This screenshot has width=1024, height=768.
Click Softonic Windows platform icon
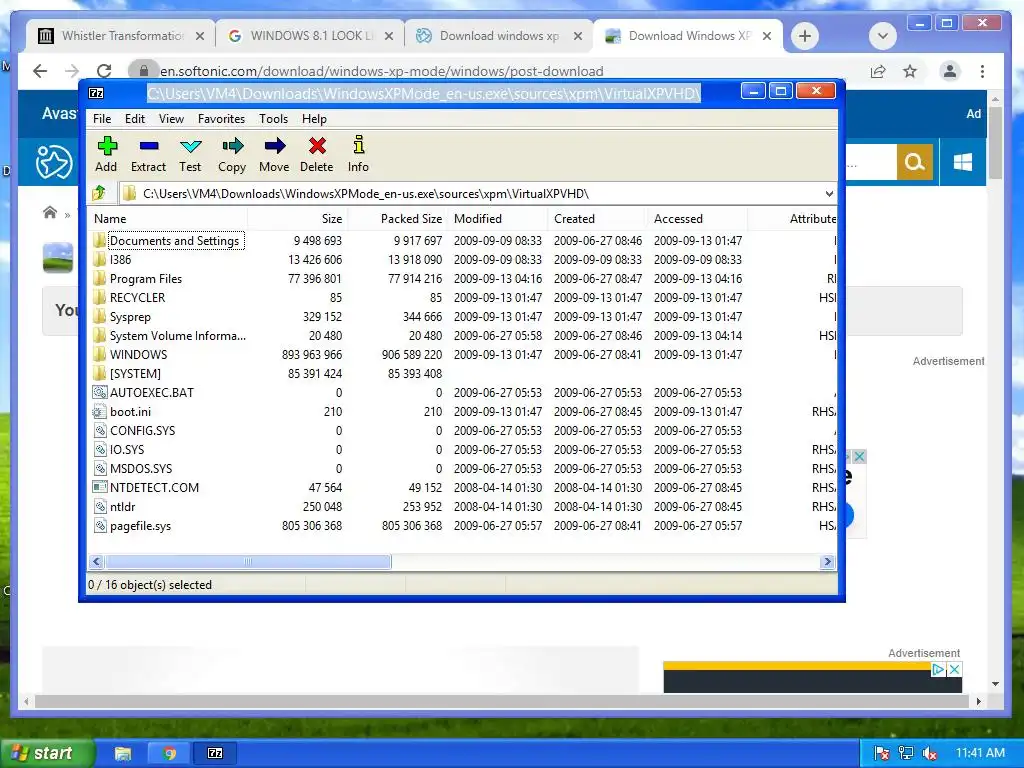coord(963,162)
